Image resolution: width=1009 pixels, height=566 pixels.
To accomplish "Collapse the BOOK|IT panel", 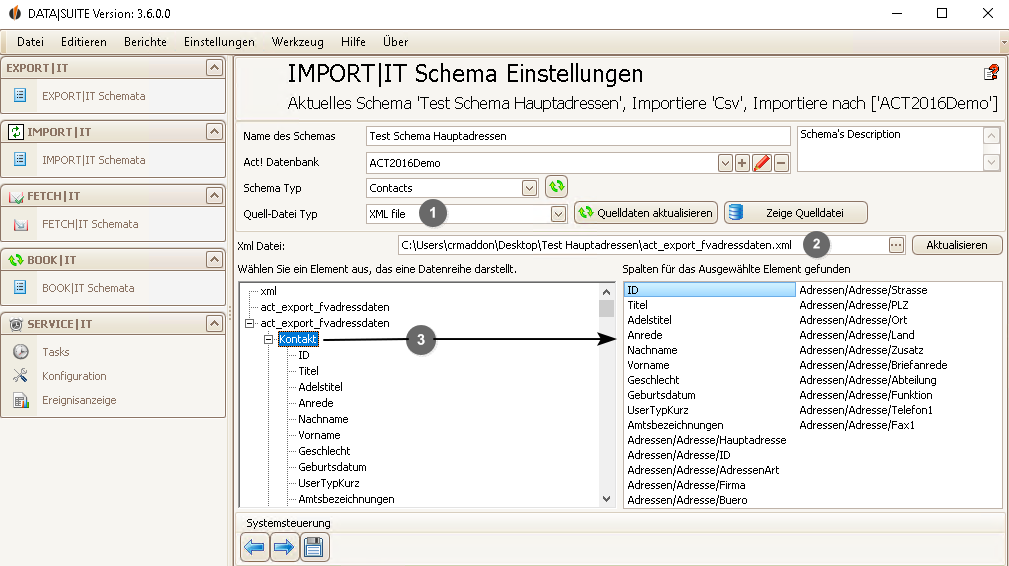I will tap(214, 259).
